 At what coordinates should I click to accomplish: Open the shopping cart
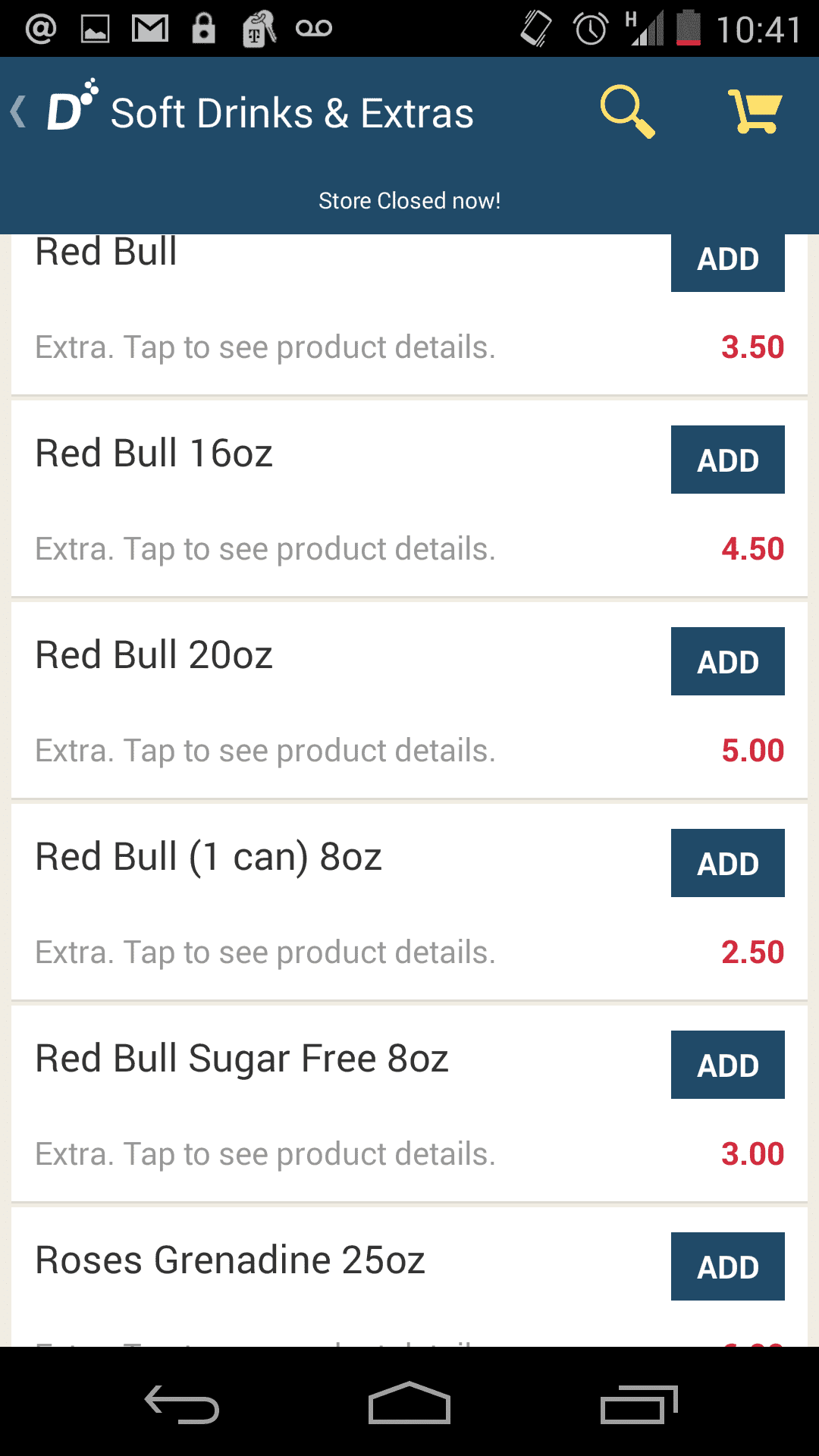click(x=754, y=111)
